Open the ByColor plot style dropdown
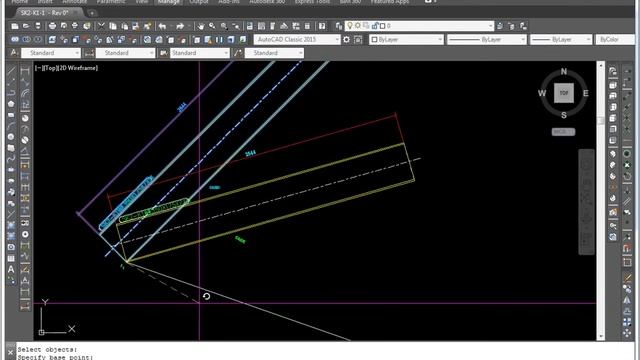Viewport: 640px width, 360px height. click(616, 40)
